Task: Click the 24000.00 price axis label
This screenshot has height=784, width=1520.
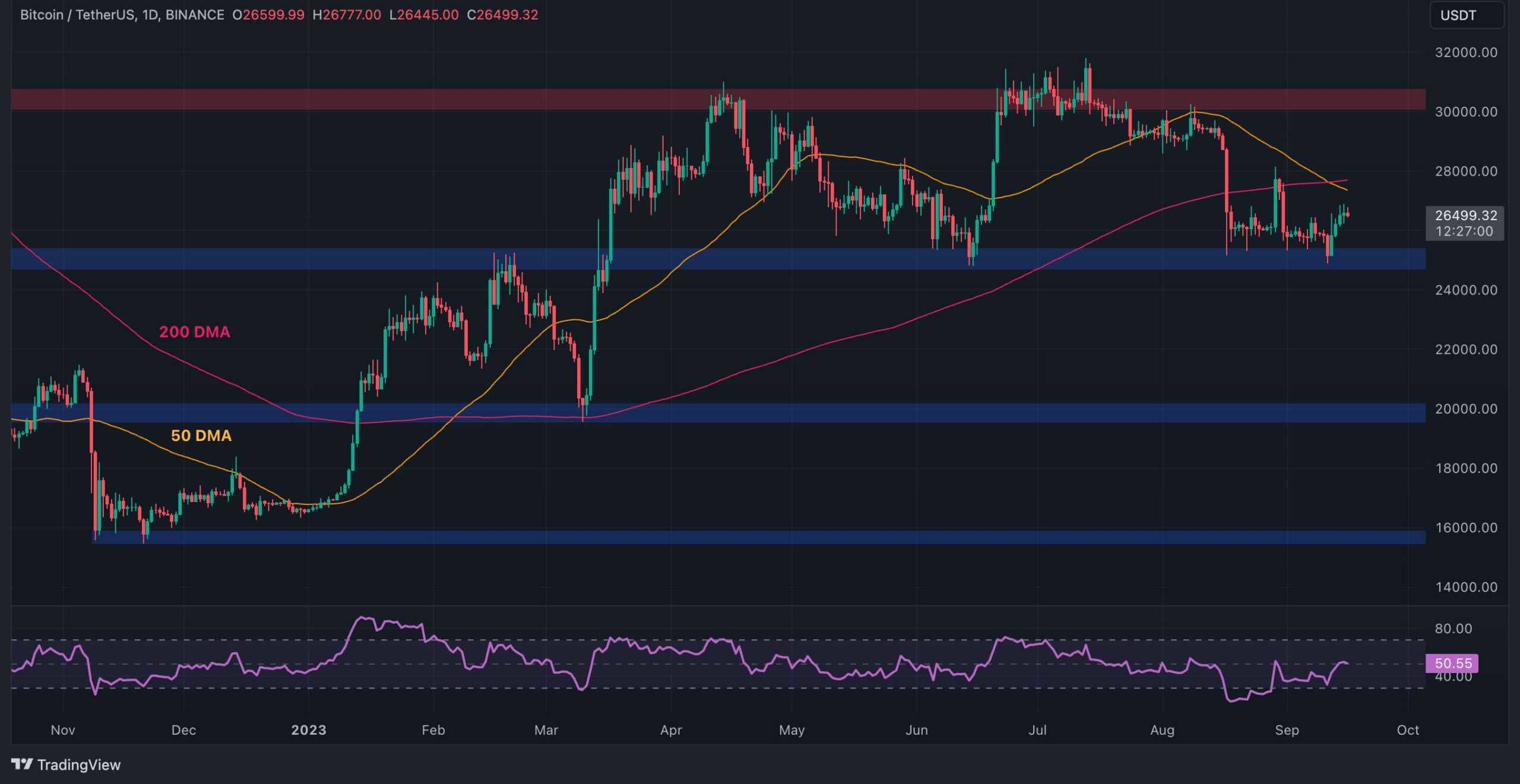Action: click(1466, 290)
